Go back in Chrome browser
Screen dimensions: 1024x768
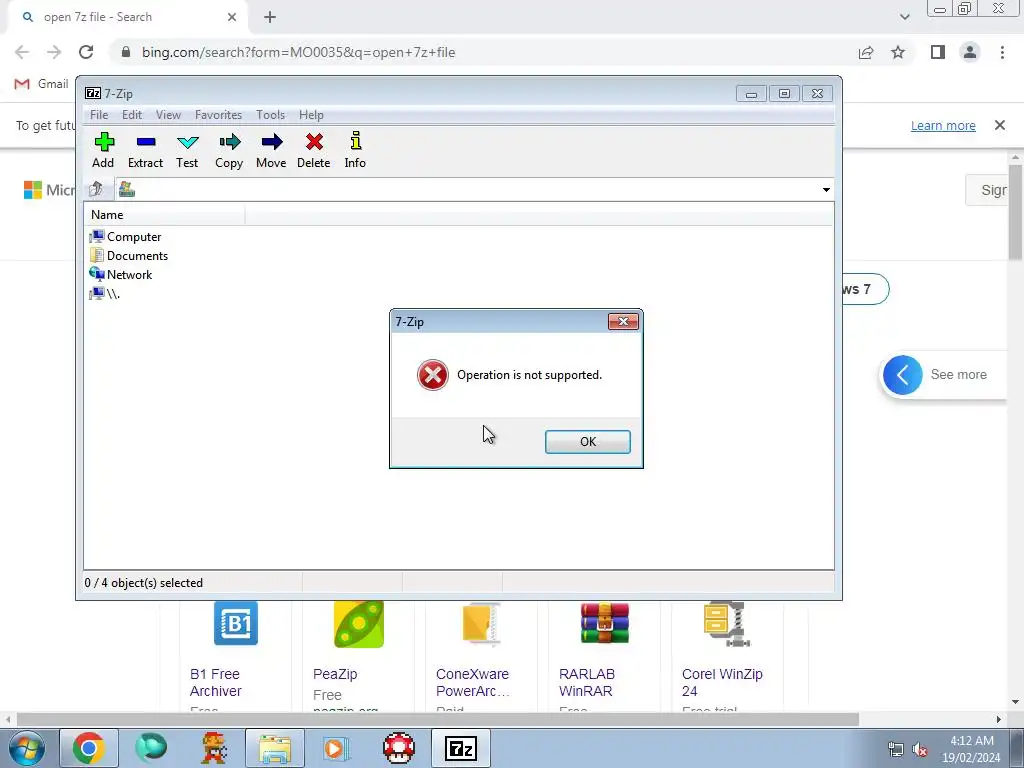[x=22, y=52]
